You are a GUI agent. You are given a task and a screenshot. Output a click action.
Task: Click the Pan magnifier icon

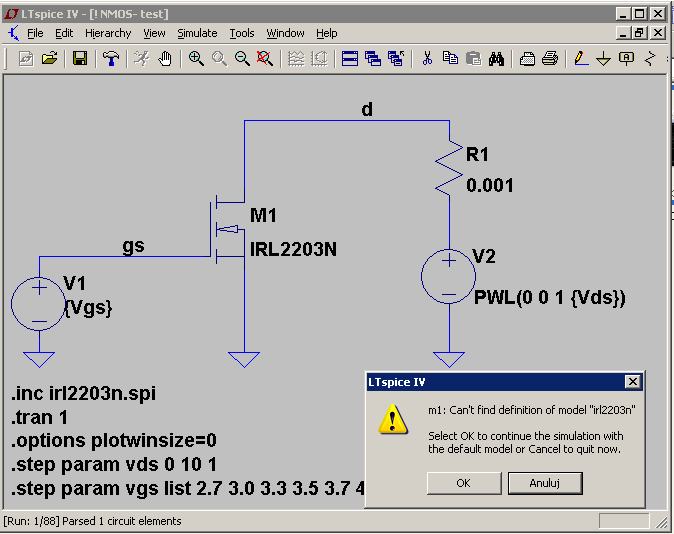point(219,58)
